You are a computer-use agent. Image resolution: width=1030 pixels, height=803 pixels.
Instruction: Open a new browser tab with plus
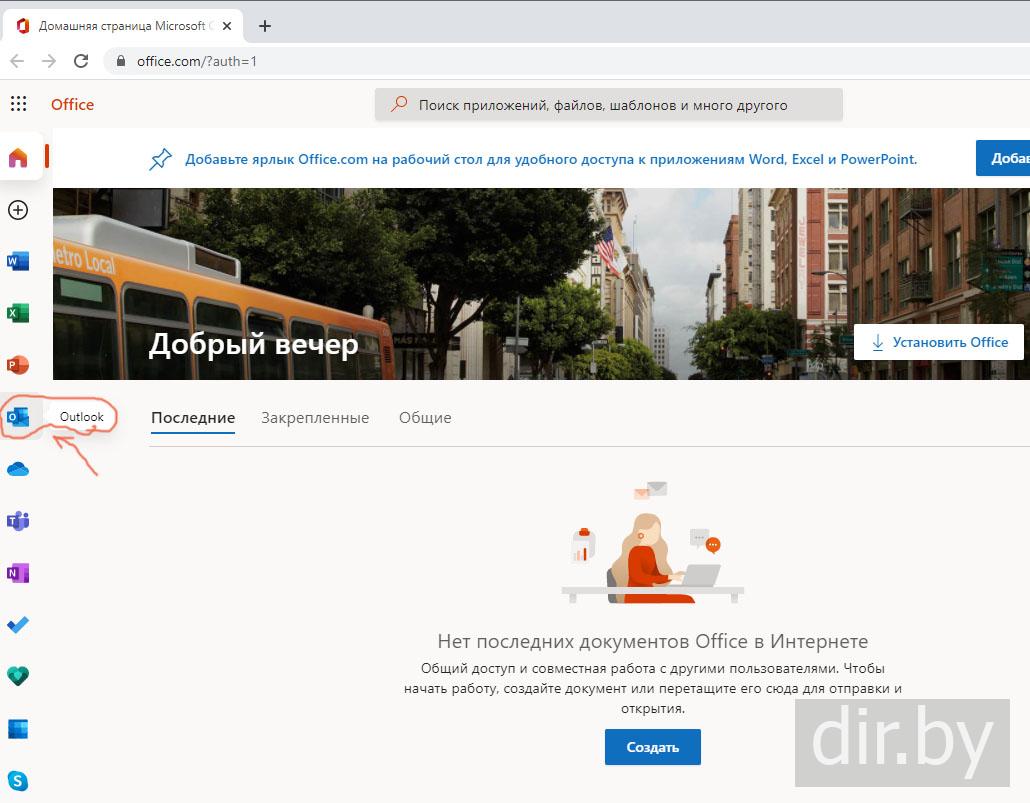point(265,26)
